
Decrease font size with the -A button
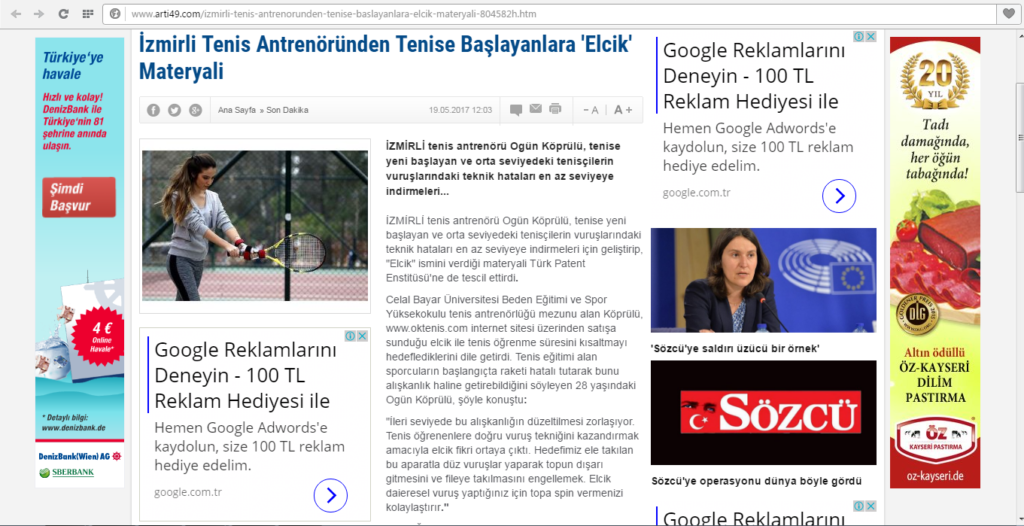pyautogui.click(x=591, y=110)
